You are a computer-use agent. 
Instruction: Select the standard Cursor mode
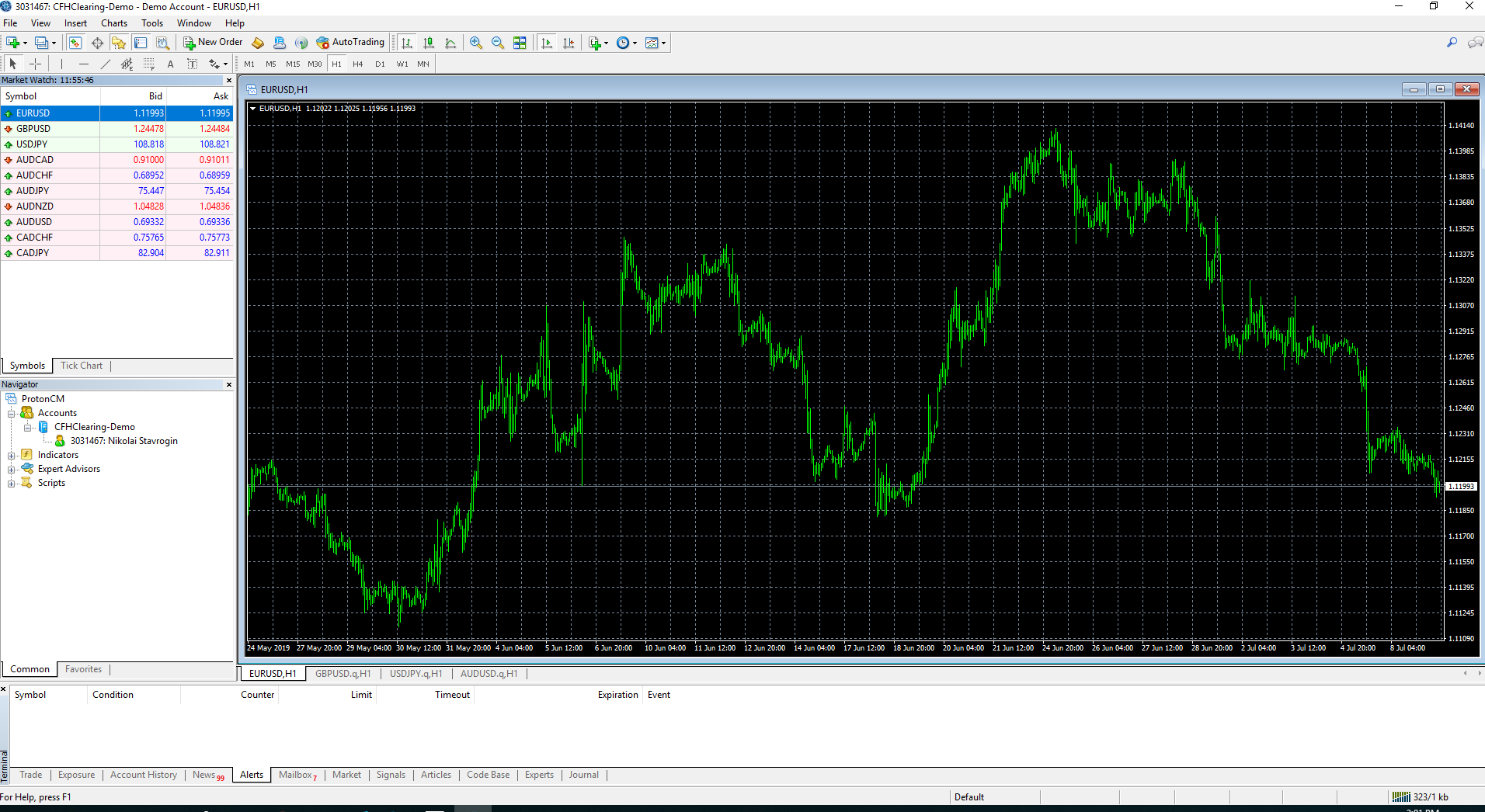13,64
